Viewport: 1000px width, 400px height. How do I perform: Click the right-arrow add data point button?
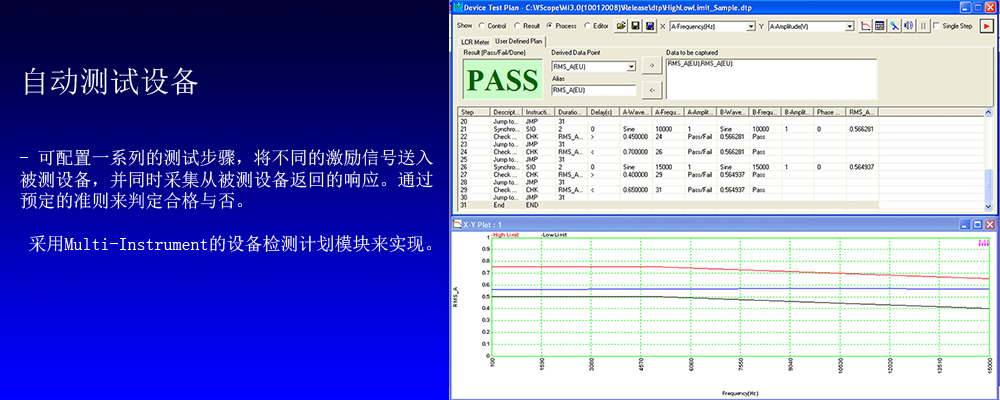pos(650,66)
